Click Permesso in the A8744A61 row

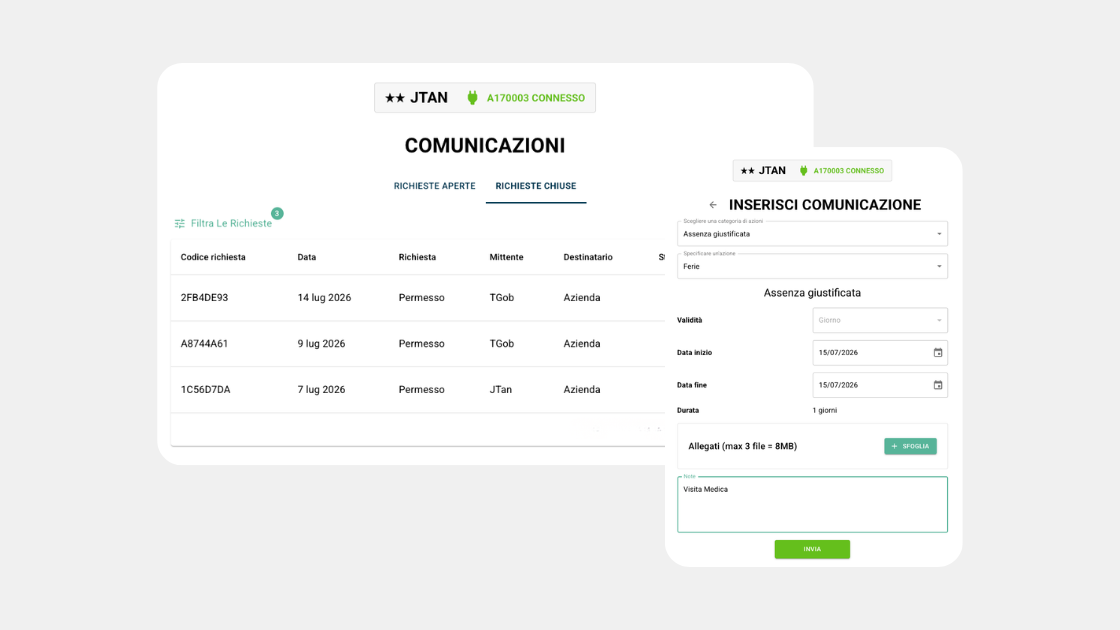pos(421,344)
